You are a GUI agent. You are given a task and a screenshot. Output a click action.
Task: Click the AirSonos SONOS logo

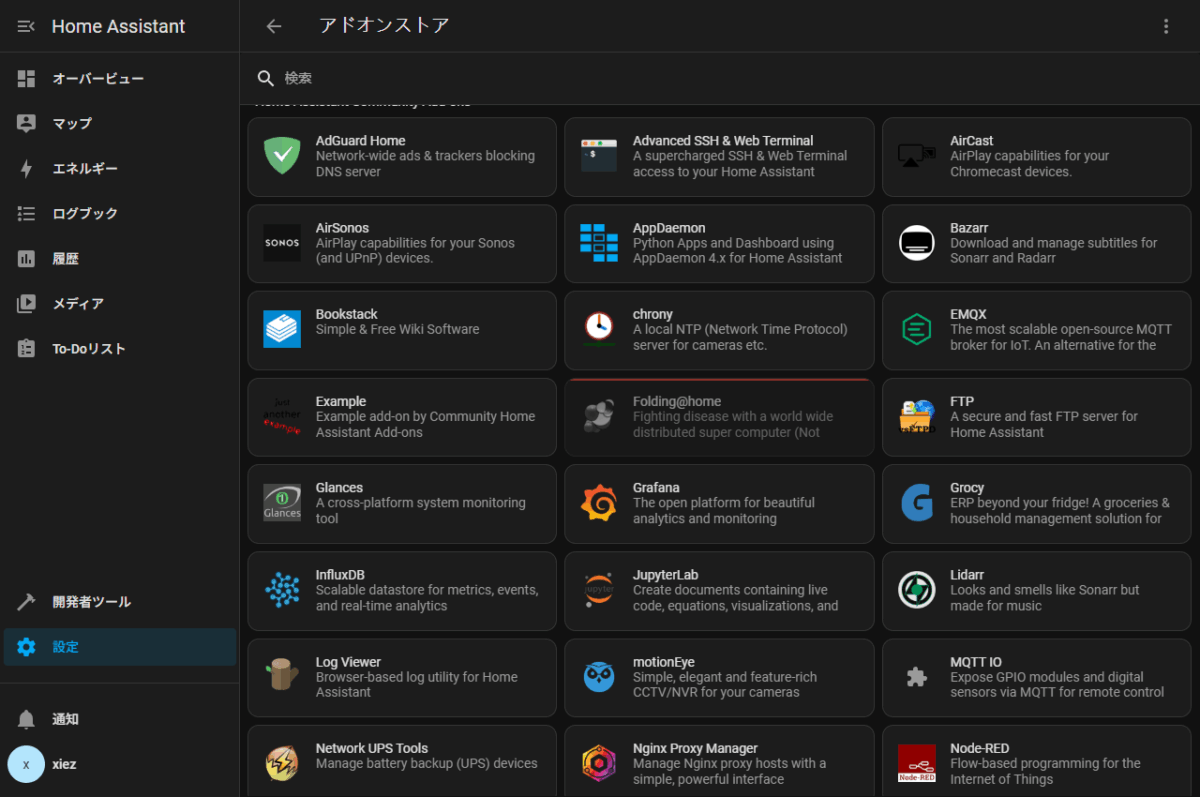tap(282, 243)
